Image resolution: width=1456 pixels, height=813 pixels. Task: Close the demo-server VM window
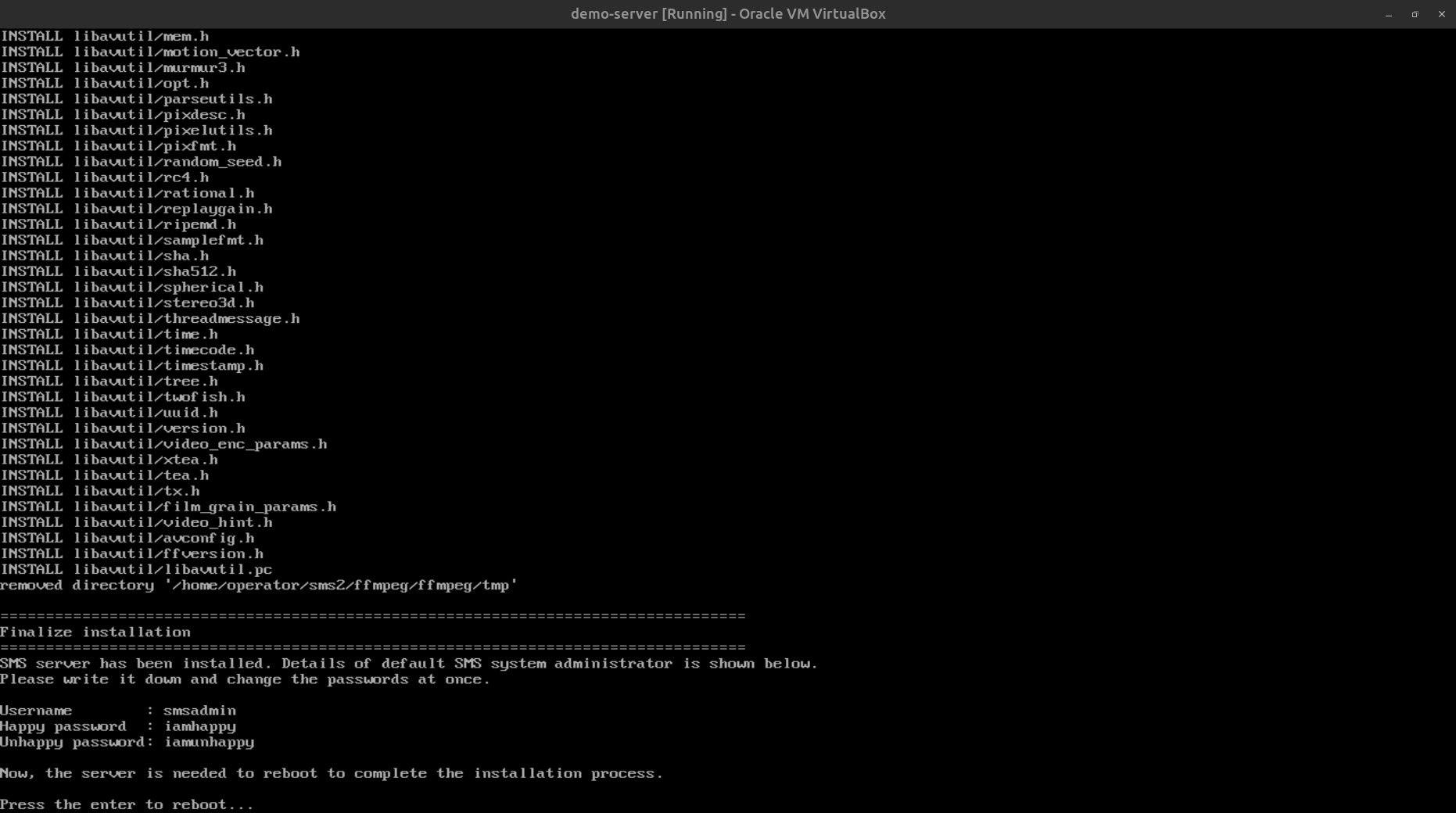1441,14
